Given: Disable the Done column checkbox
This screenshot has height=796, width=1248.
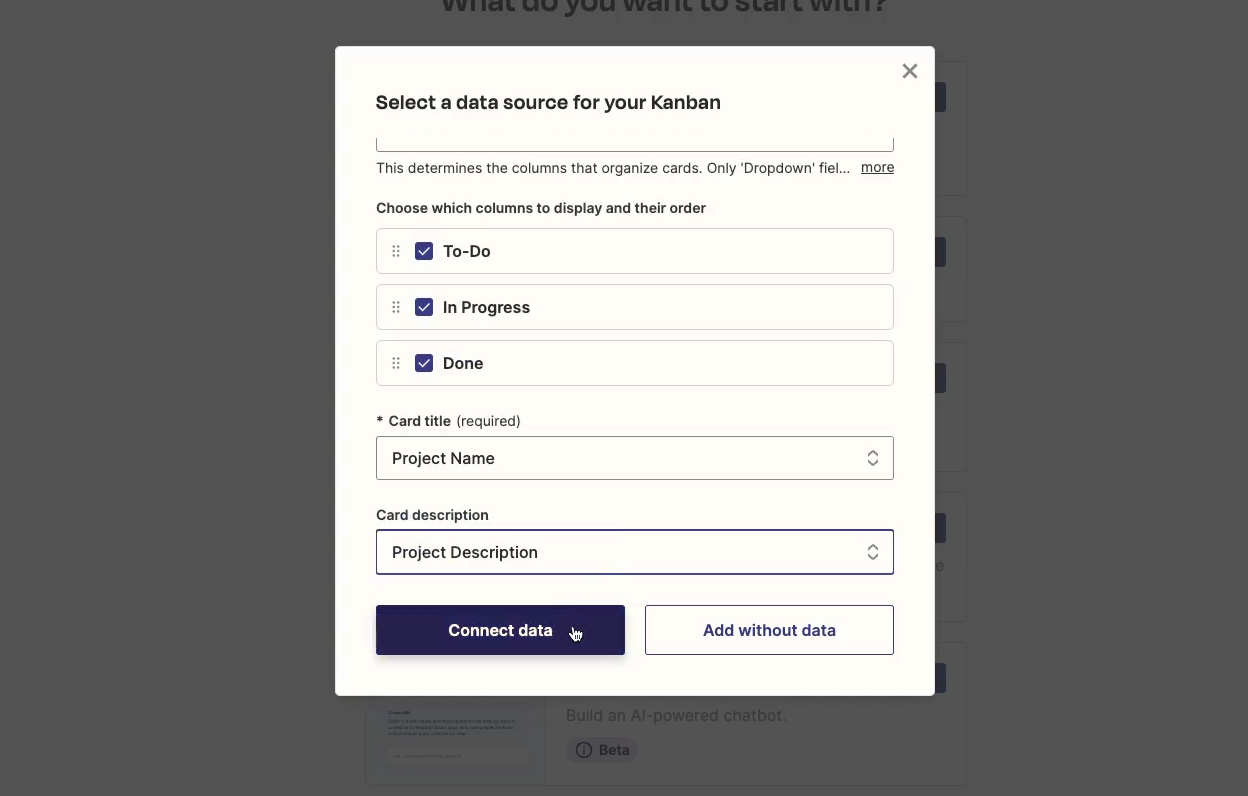Looking at the screenshot, I should [x=424, y=363].
